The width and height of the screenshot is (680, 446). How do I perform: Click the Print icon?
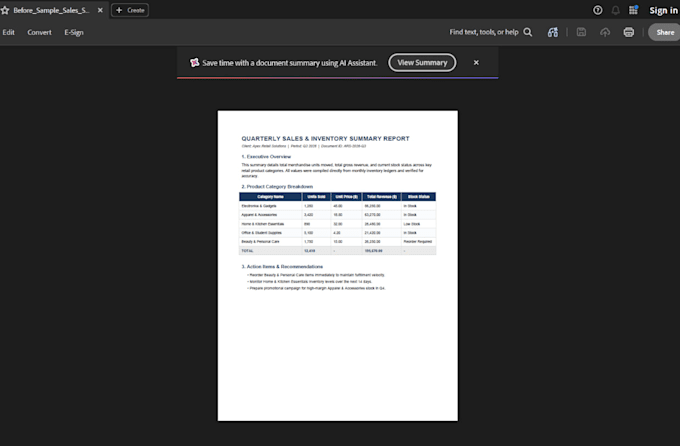coord(628,32)
